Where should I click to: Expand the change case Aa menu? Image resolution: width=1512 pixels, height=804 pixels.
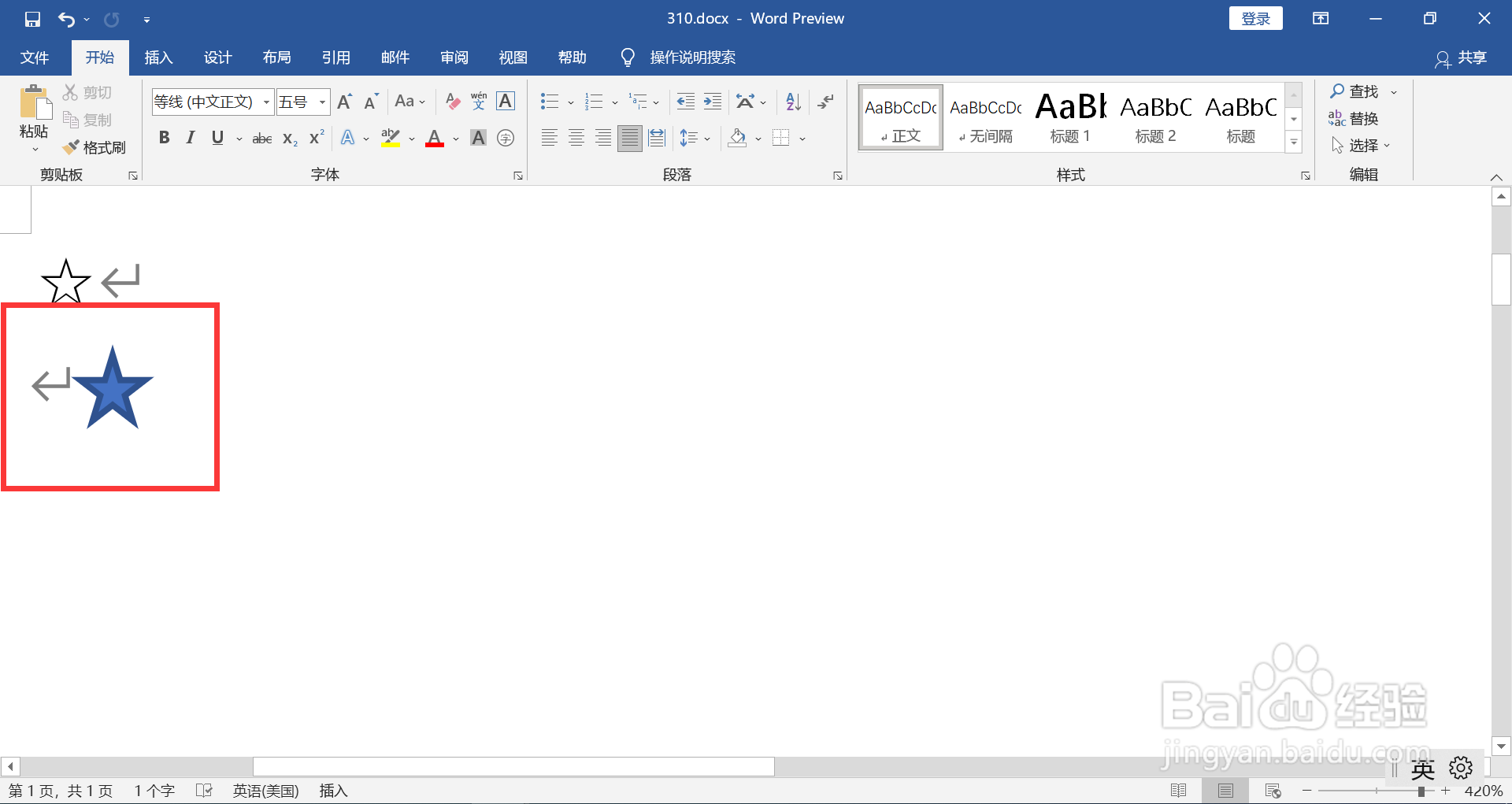point(410,102)
